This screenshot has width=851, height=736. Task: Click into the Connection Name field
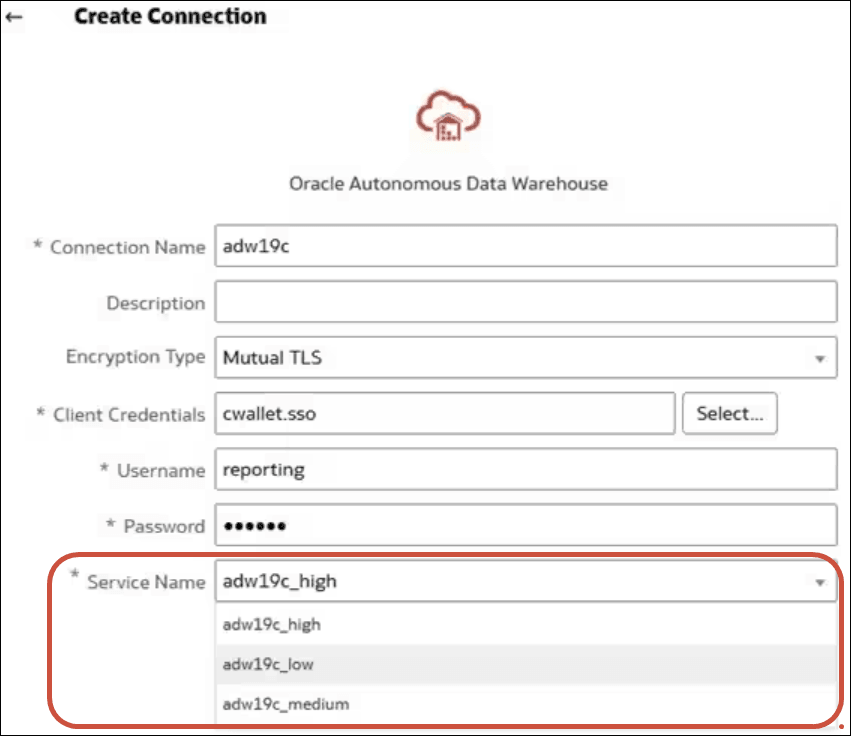[525, 247]
